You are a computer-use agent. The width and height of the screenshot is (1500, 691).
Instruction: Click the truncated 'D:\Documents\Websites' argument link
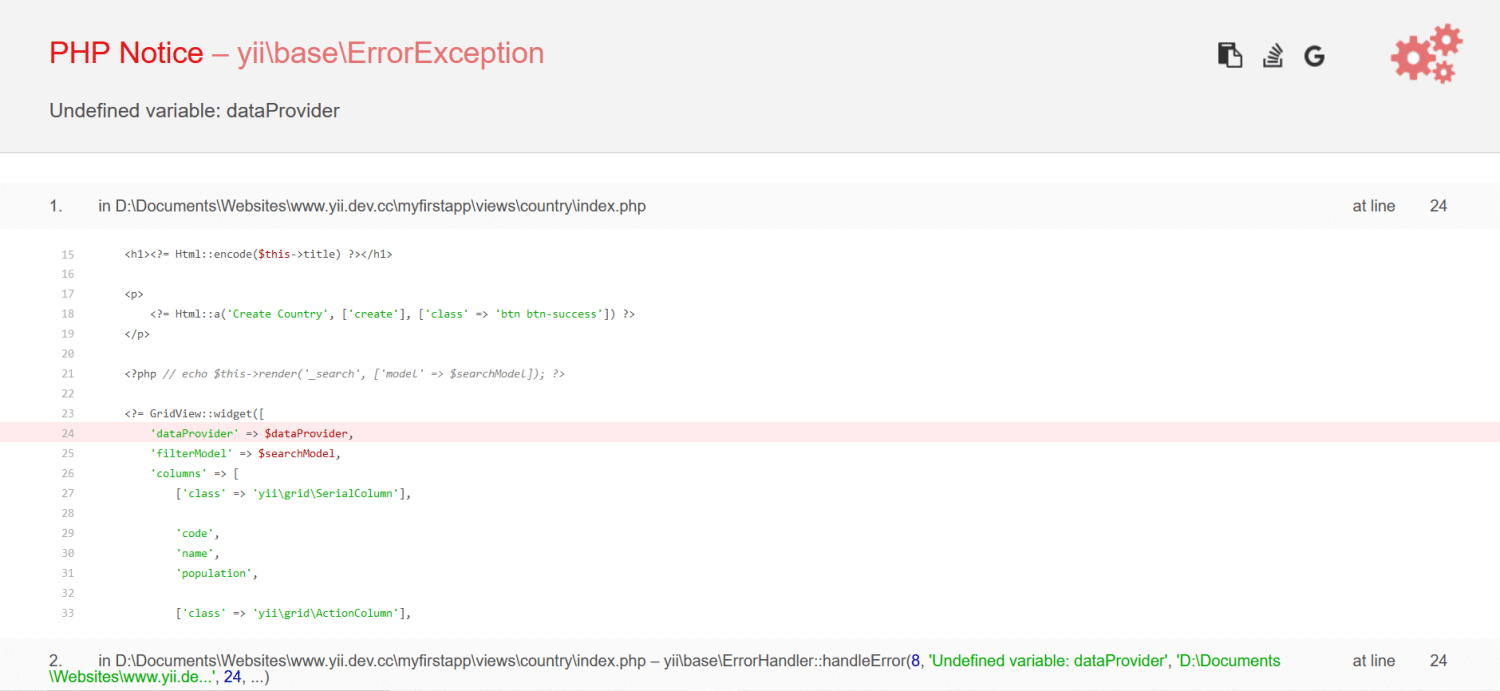pos(1230,660)
